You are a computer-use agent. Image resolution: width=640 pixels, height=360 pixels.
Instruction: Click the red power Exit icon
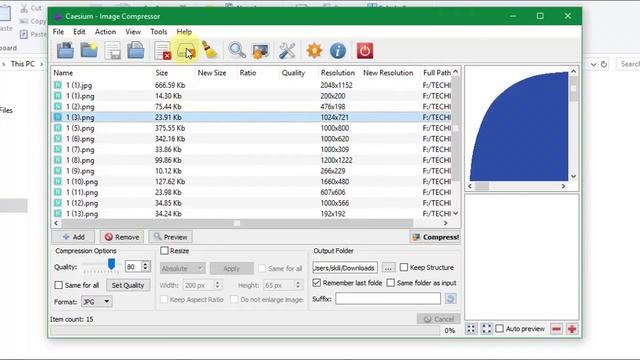(x=364, y=51)
